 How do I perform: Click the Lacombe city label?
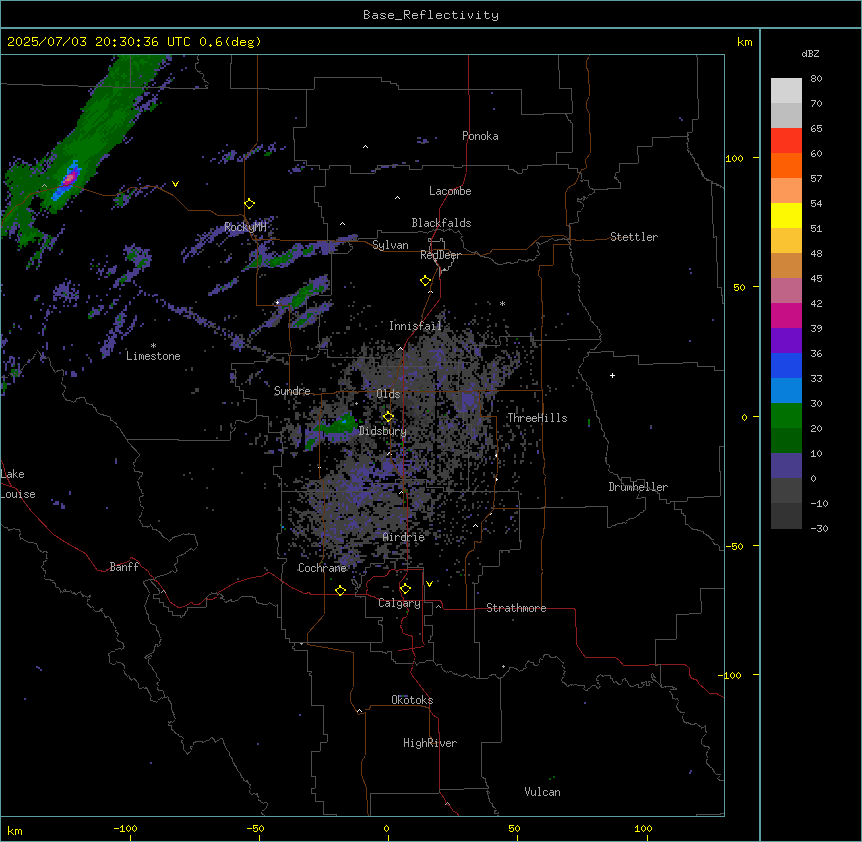[x=450, y=191]
